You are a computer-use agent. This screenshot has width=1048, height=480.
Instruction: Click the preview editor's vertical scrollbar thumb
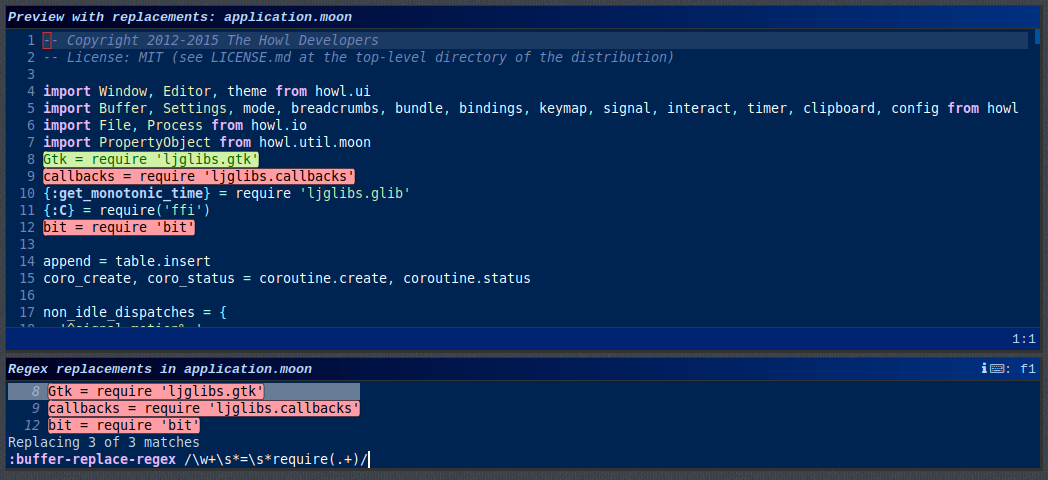point(1037,35)
